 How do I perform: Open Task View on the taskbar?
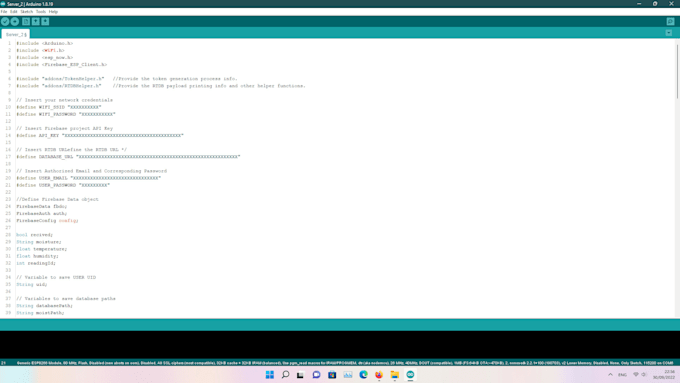(x=301, y=375)
